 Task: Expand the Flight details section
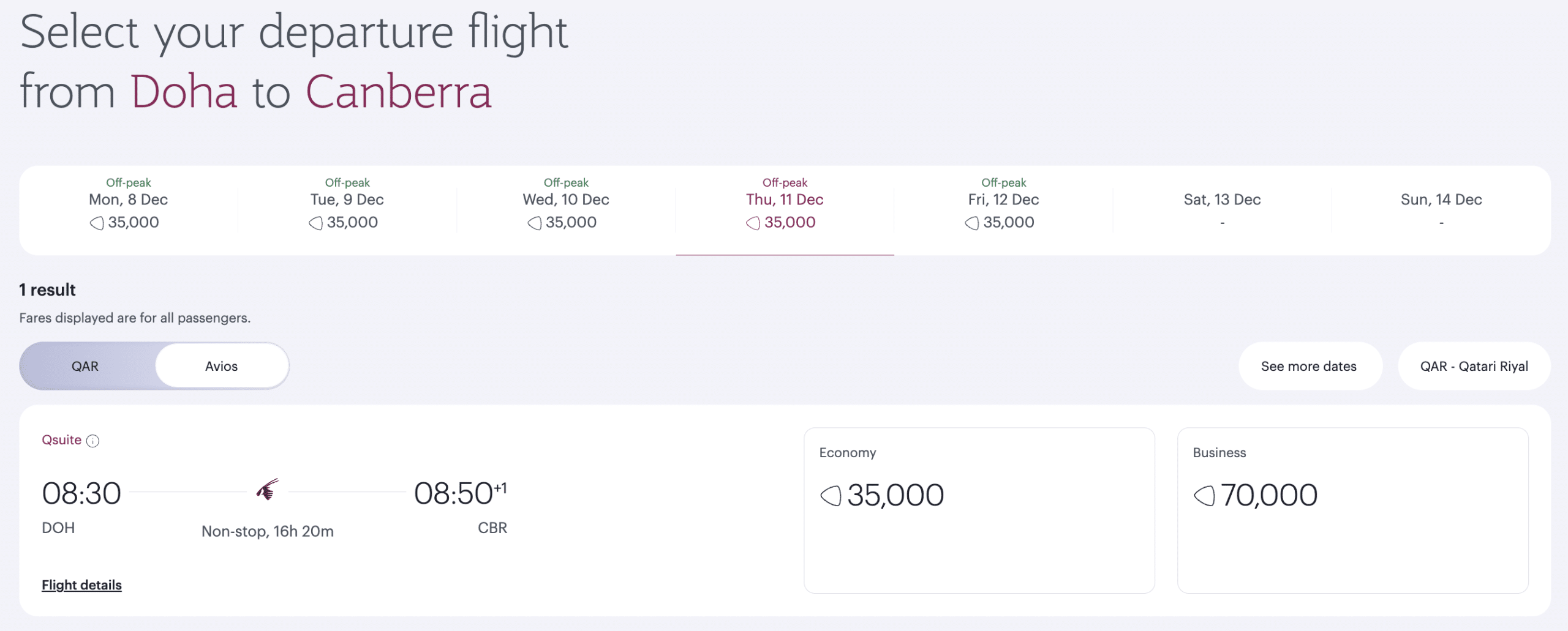click(81, 585)
